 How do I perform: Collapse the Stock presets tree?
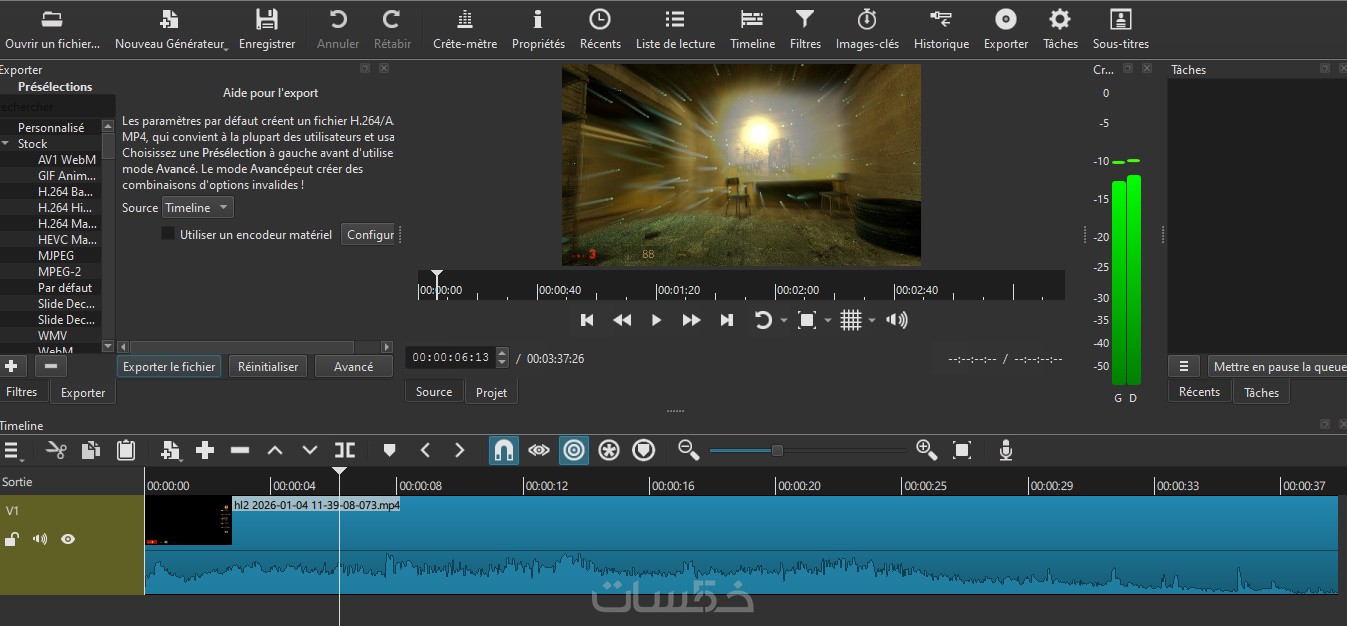tap(6, 144)
